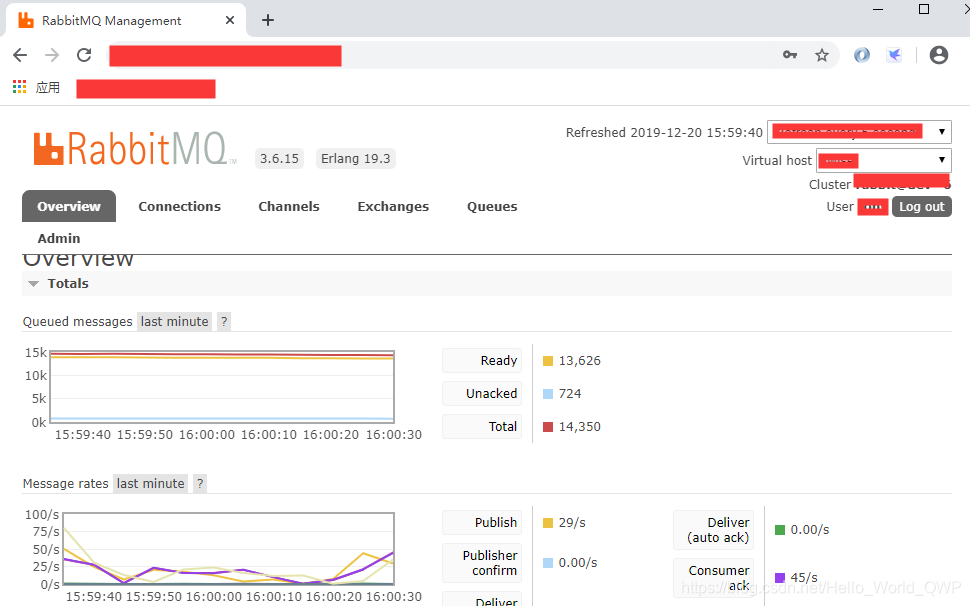Viewport: 970px width, 606px height.
Task: Click the Publisher confirm legend label
Action: (x=482, y=563)
